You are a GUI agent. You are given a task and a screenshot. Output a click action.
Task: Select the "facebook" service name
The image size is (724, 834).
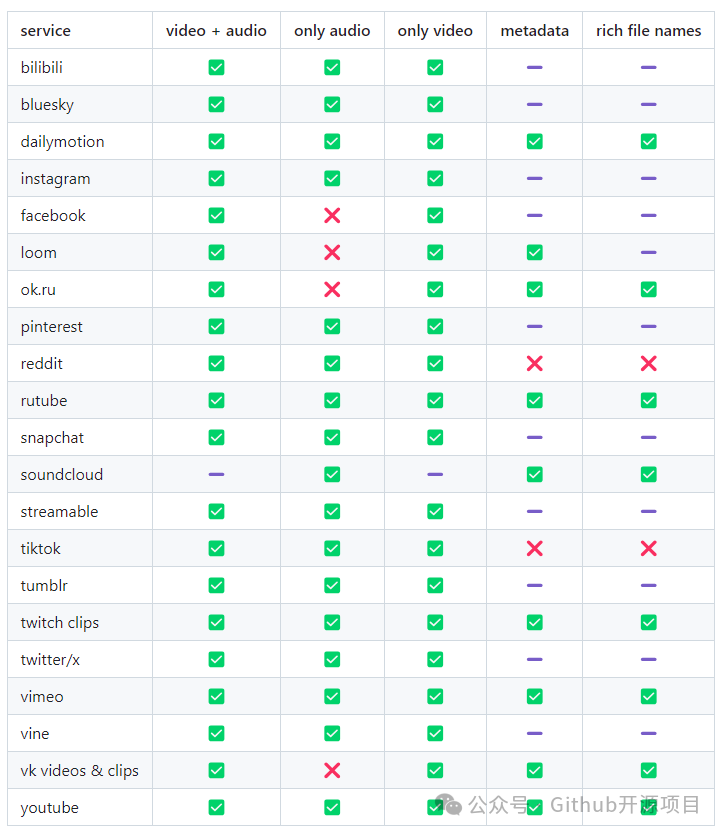click(53, 215)
